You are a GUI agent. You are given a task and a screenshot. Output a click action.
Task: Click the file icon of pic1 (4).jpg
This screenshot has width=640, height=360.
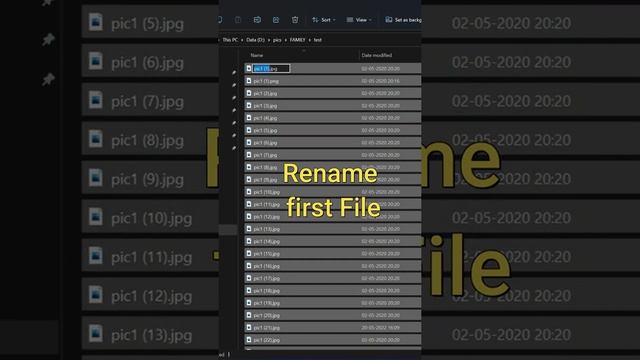point(249,118)
